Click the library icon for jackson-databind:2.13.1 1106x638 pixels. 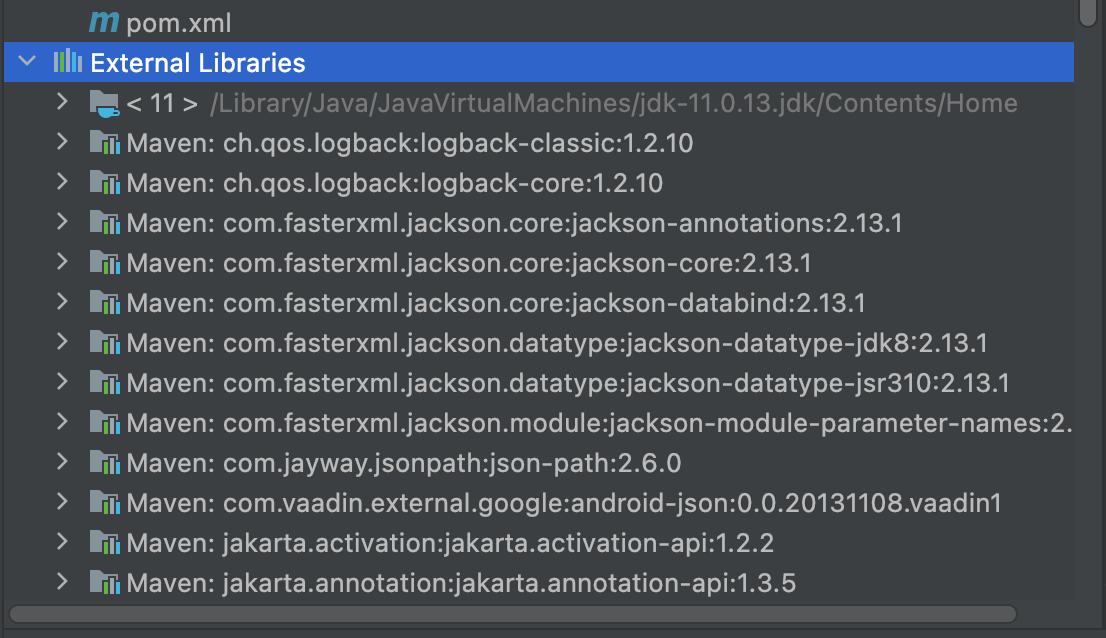(x=104, y=303)
